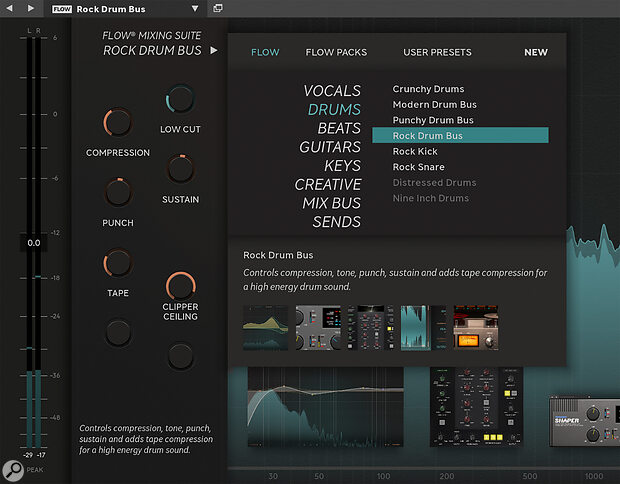Open the preset dropdown arrow in top bar

click(x=195, y=8)
